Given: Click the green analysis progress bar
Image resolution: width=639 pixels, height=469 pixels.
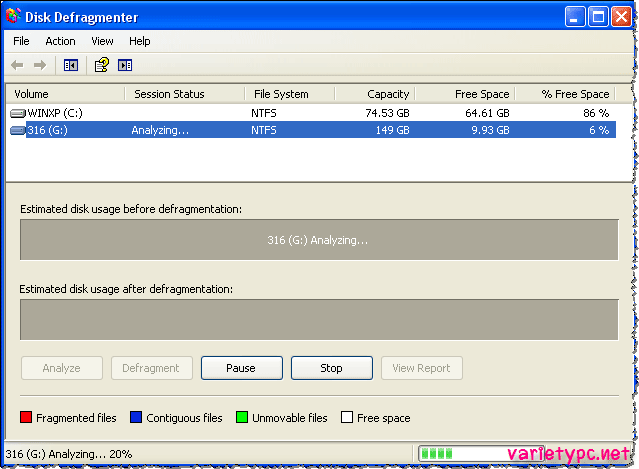Looking at the screenshot, I should click(x=482, y=454).
